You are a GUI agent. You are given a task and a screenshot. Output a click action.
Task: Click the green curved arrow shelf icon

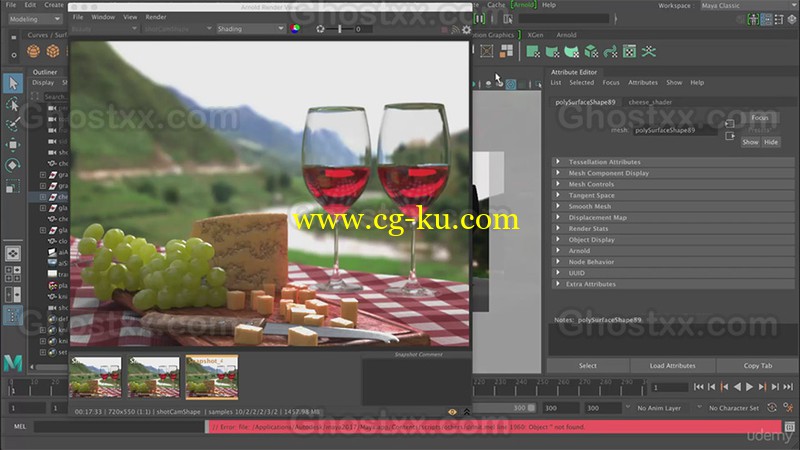610,52
